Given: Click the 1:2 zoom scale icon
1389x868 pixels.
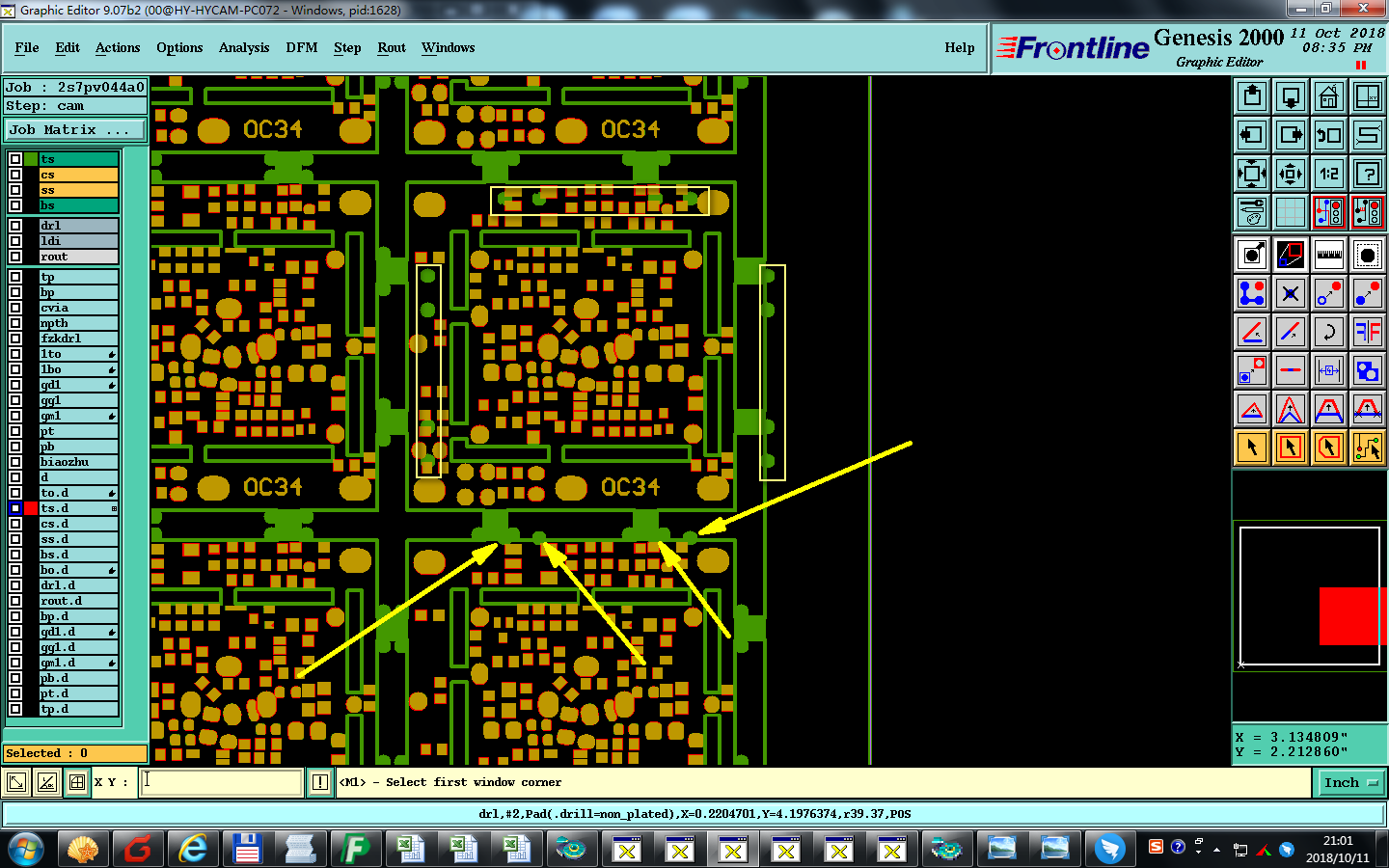Looking at the screenshot, I should 1329,174.
